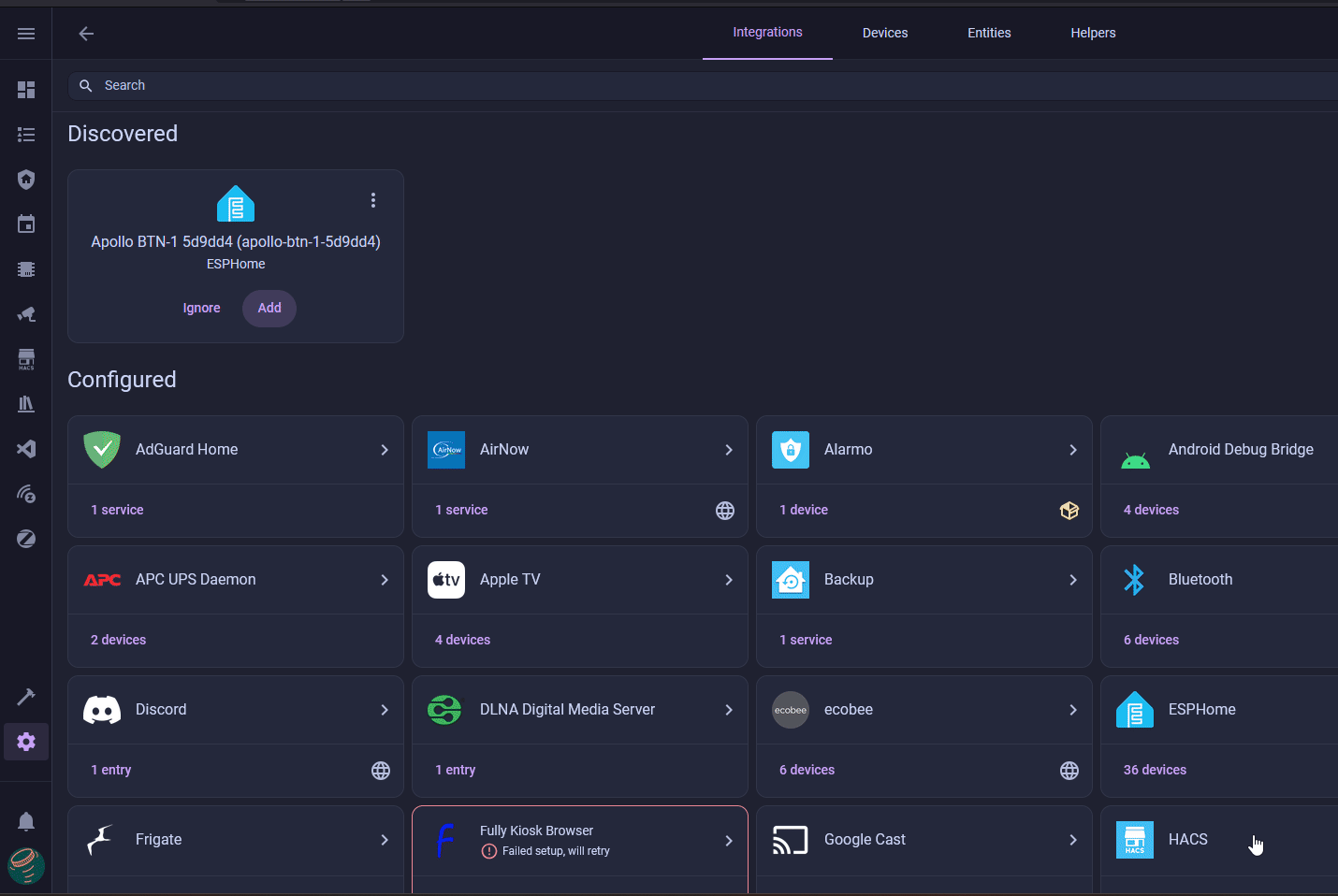Expand the Apple TV integration chevron
Image resolution: width=1338 pixels, height=896 pixels.
tap(729, 580)
